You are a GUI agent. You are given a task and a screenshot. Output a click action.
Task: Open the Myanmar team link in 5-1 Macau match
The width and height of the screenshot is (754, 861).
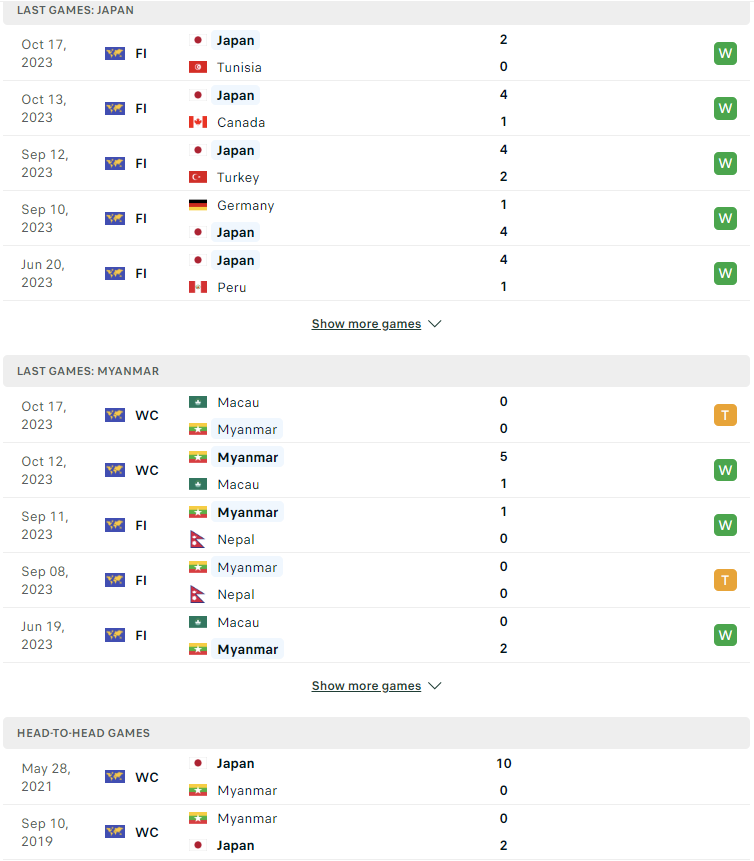point(248,457)
